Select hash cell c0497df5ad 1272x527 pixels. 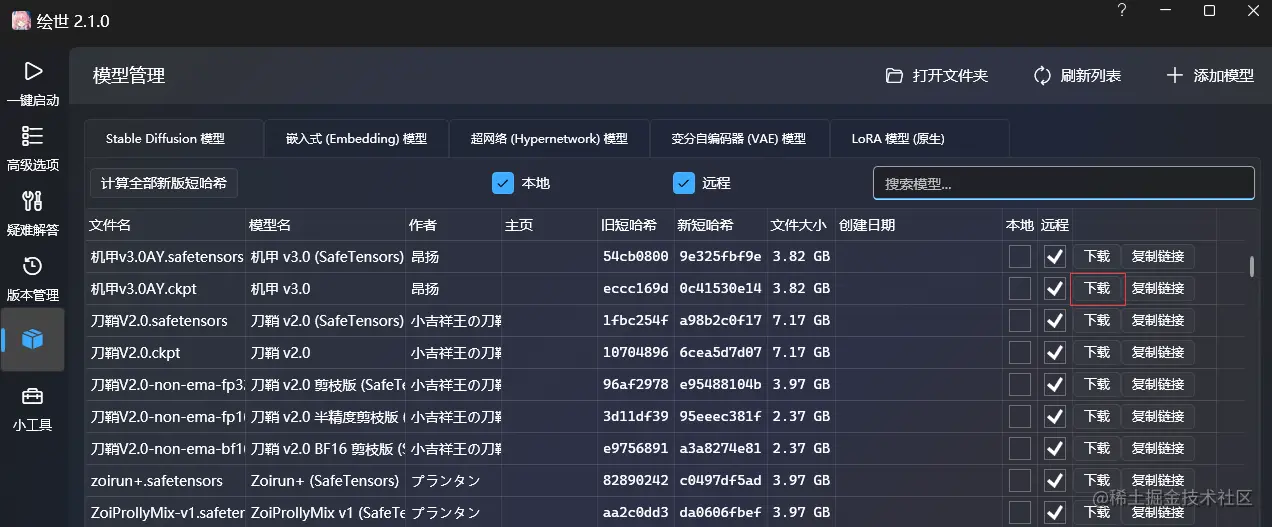pos(720,481)
